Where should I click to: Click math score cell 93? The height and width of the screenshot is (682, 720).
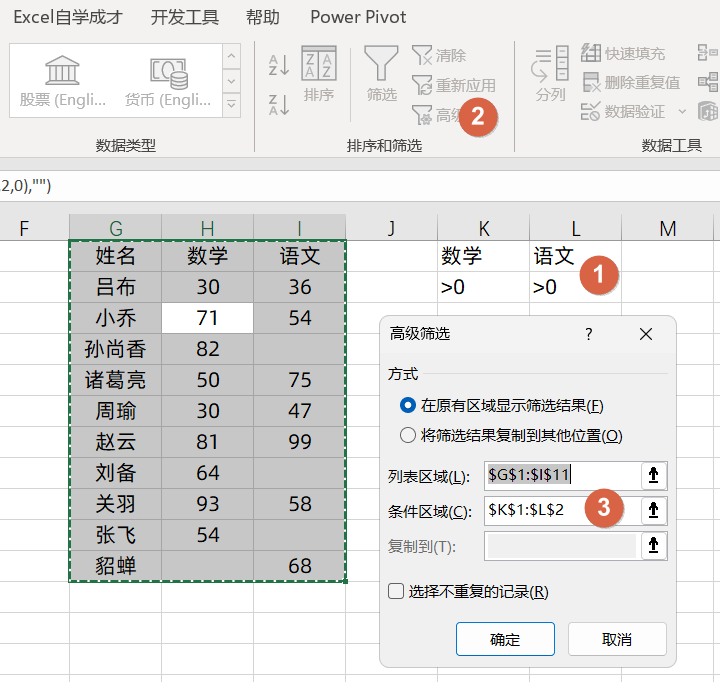[207, 504]
